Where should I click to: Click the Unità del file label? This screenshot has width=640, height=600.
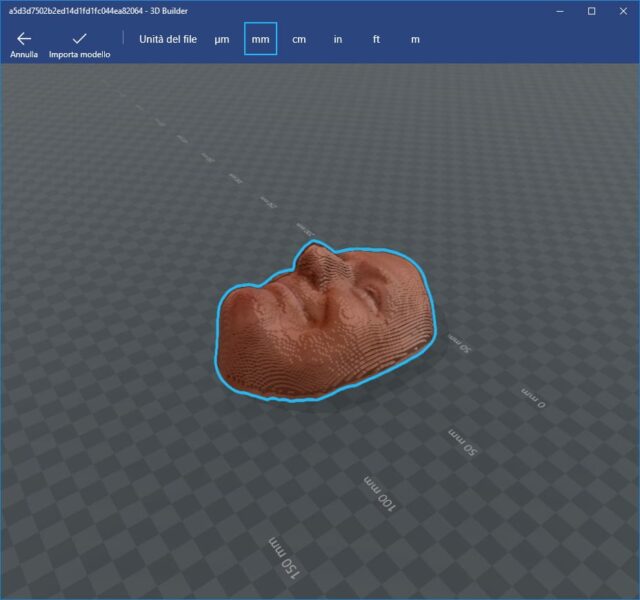pos(168,39)
